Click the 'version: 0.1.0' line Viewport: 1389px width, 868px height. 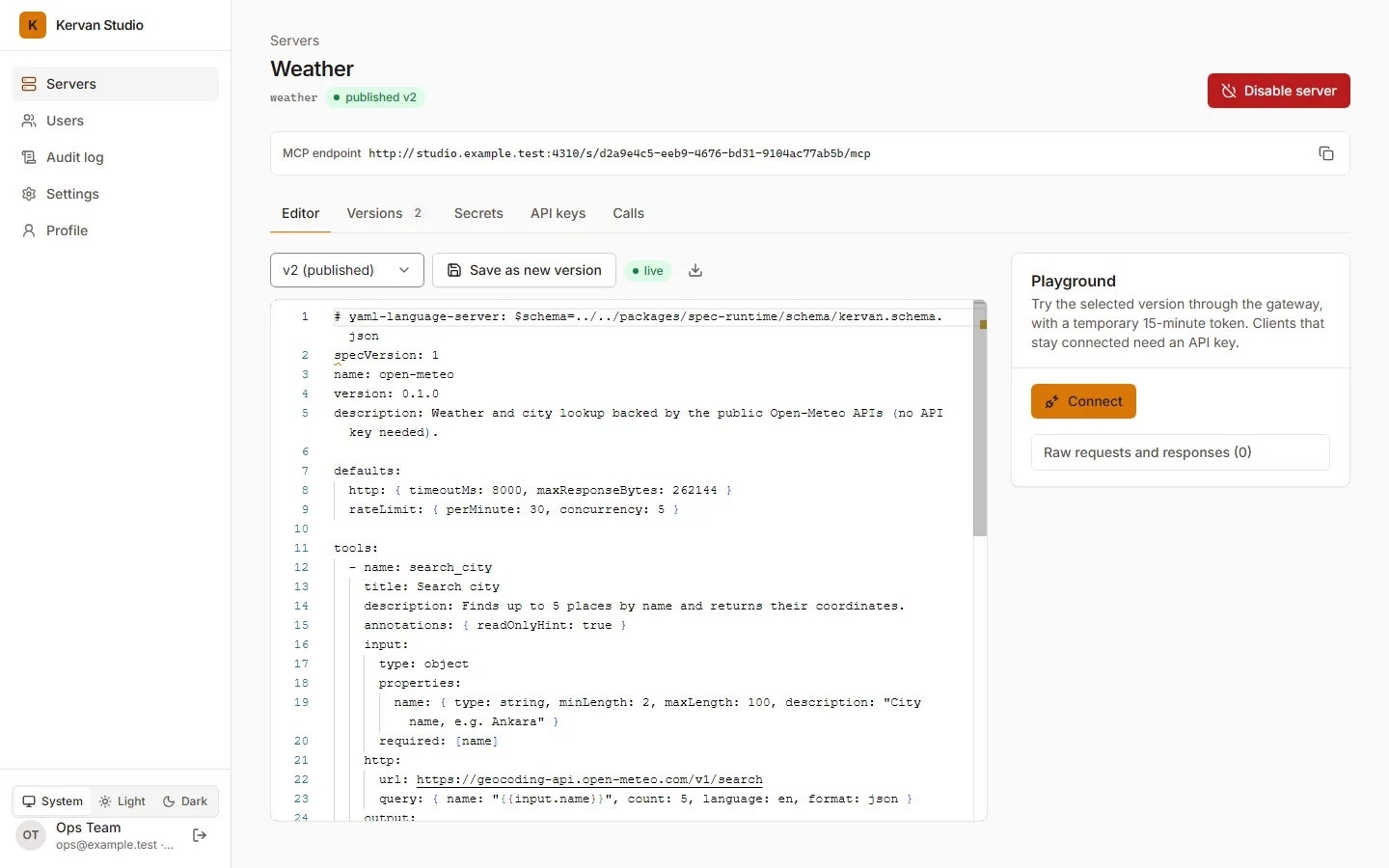click(386, 393)
